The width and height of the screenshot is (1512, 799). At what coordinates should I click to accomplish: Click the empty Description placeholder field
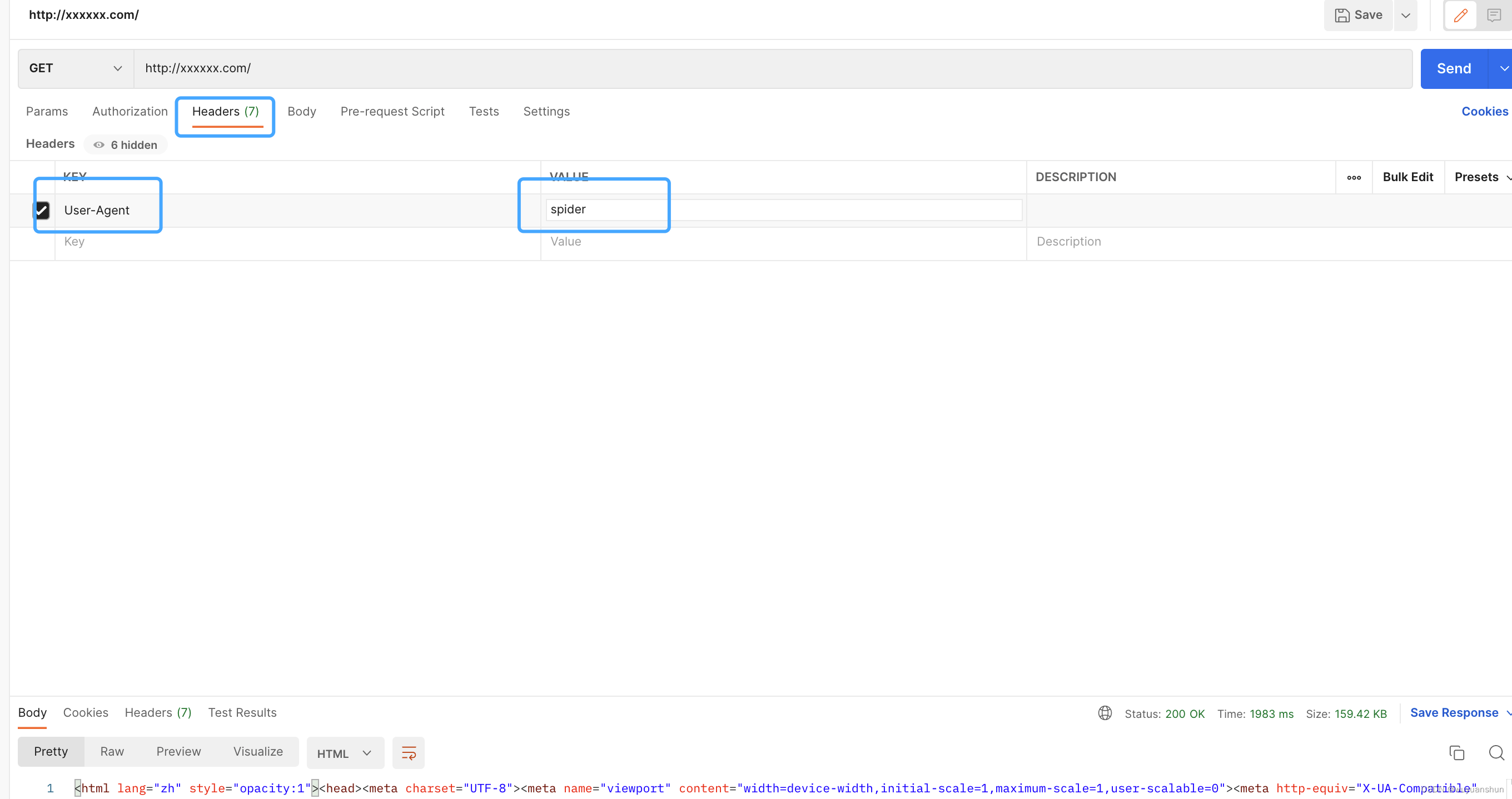[x=1268, y=242]
